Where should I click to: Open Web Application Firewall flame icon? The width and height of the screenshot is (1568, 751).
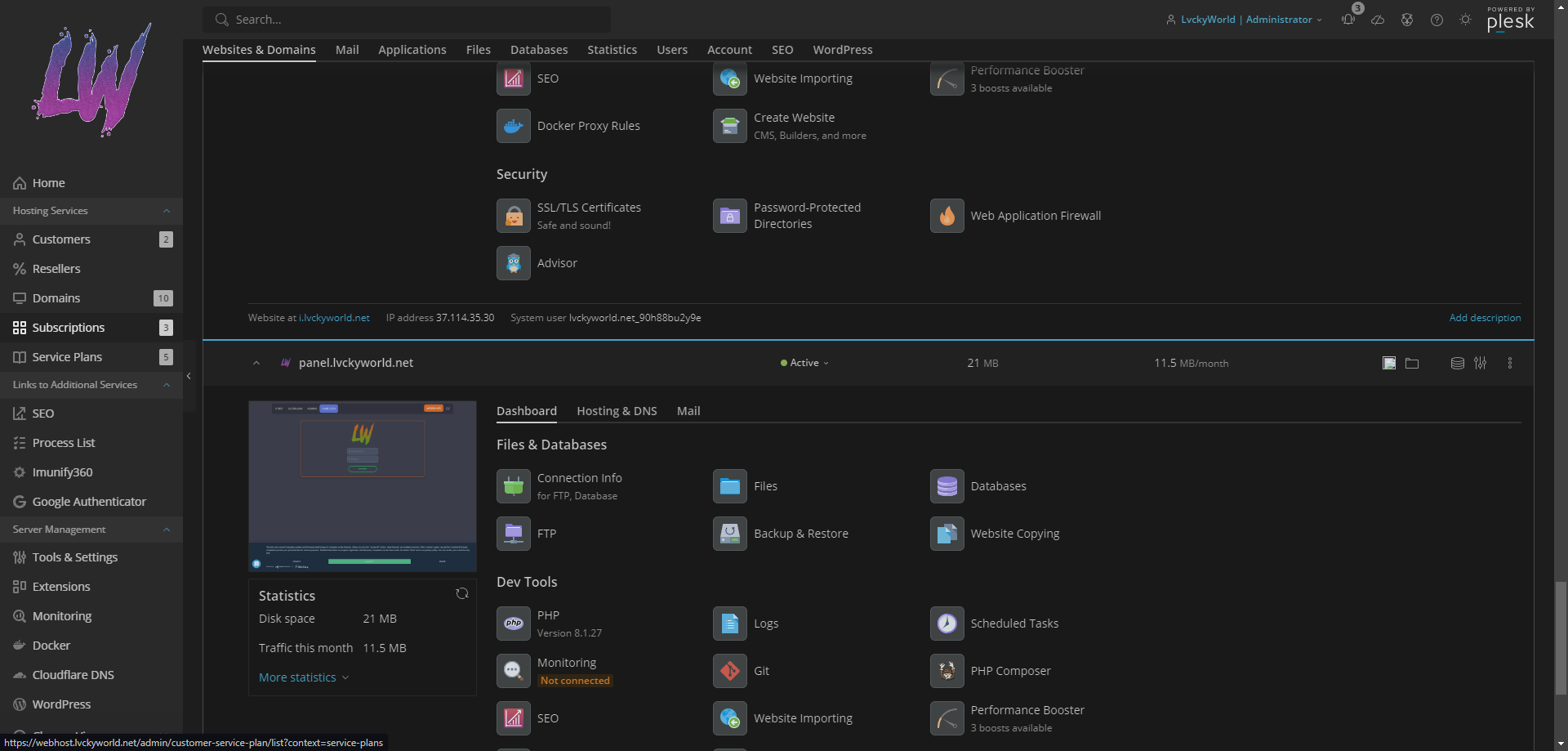click(947, 216)
